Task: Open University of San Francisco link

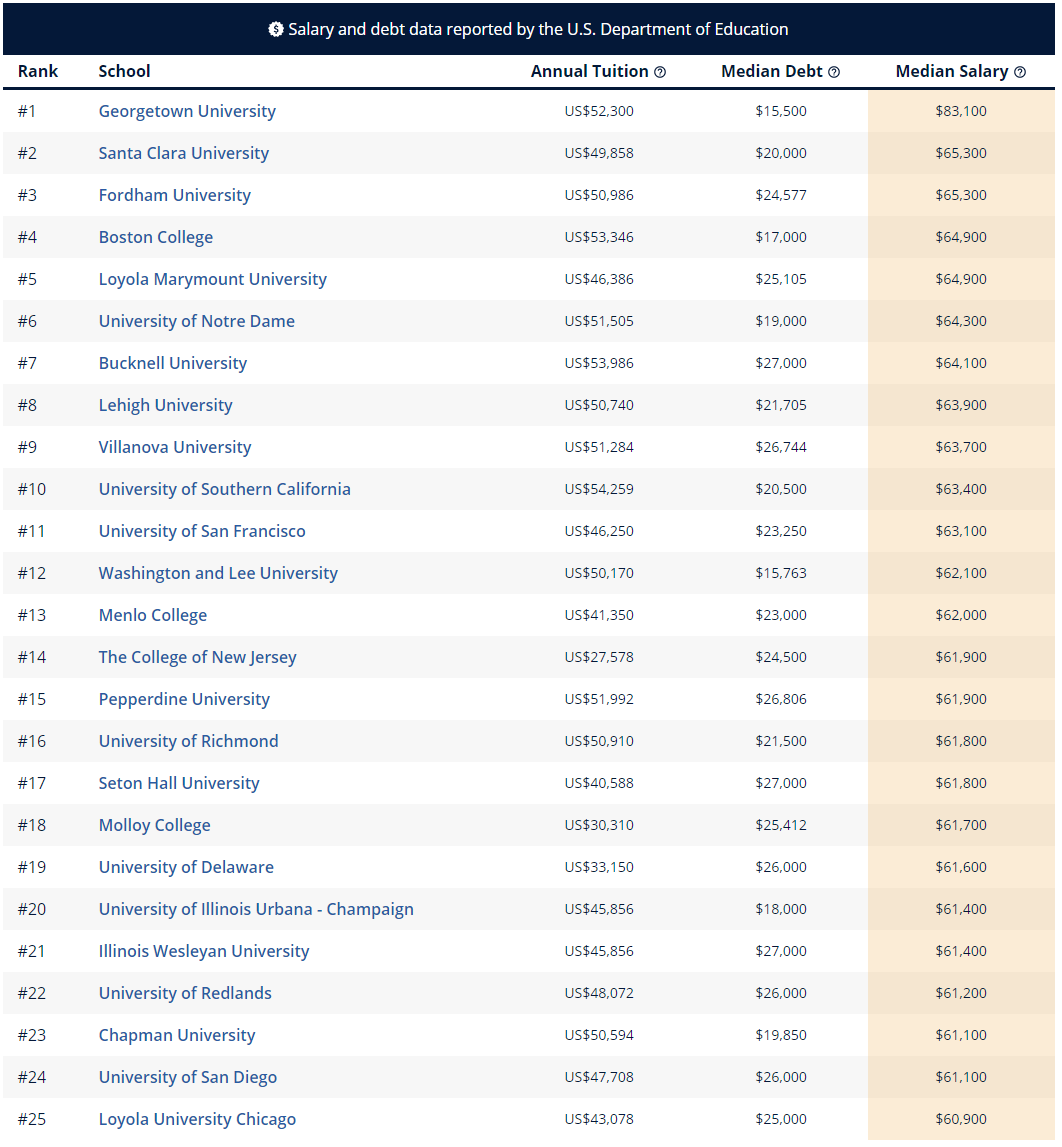Action: 202,531
